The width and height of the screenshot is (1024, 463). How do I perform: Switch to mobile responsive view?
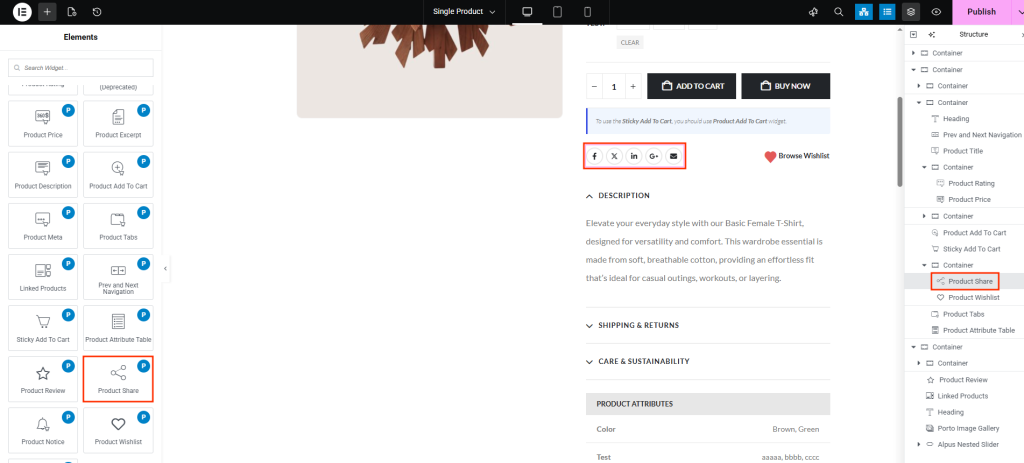pyautogui.click(x=588, y=12)
